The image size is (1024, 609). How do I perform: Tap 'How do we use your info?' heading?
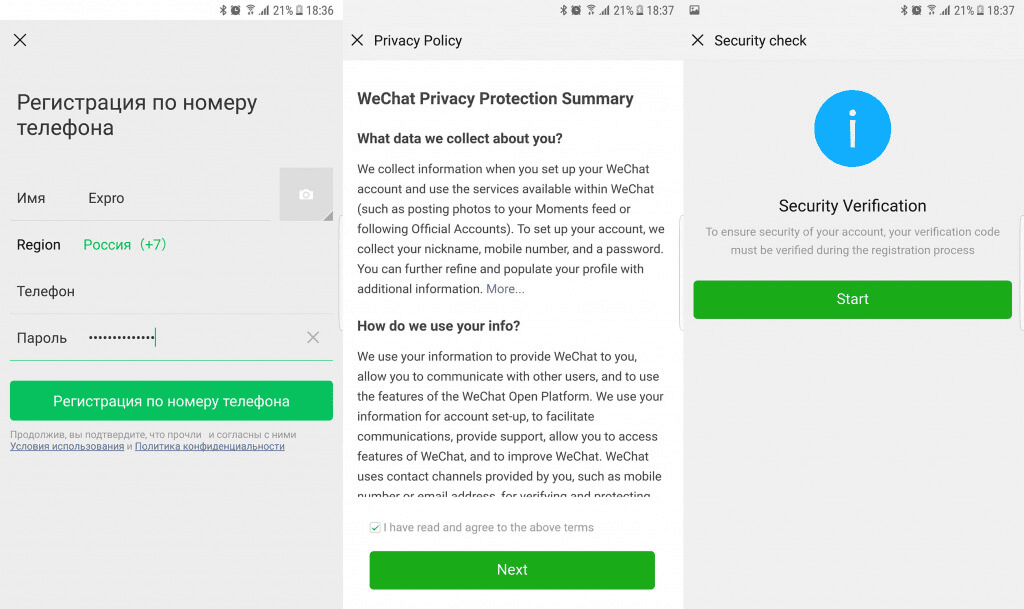(x=438, y=326)
